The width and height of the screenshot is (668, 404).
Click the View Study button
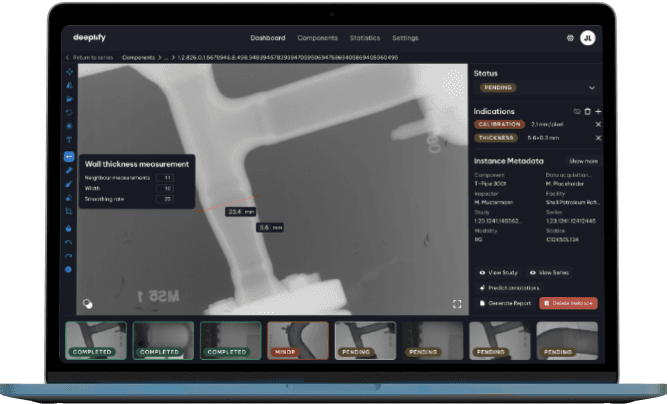coord(498,273)
